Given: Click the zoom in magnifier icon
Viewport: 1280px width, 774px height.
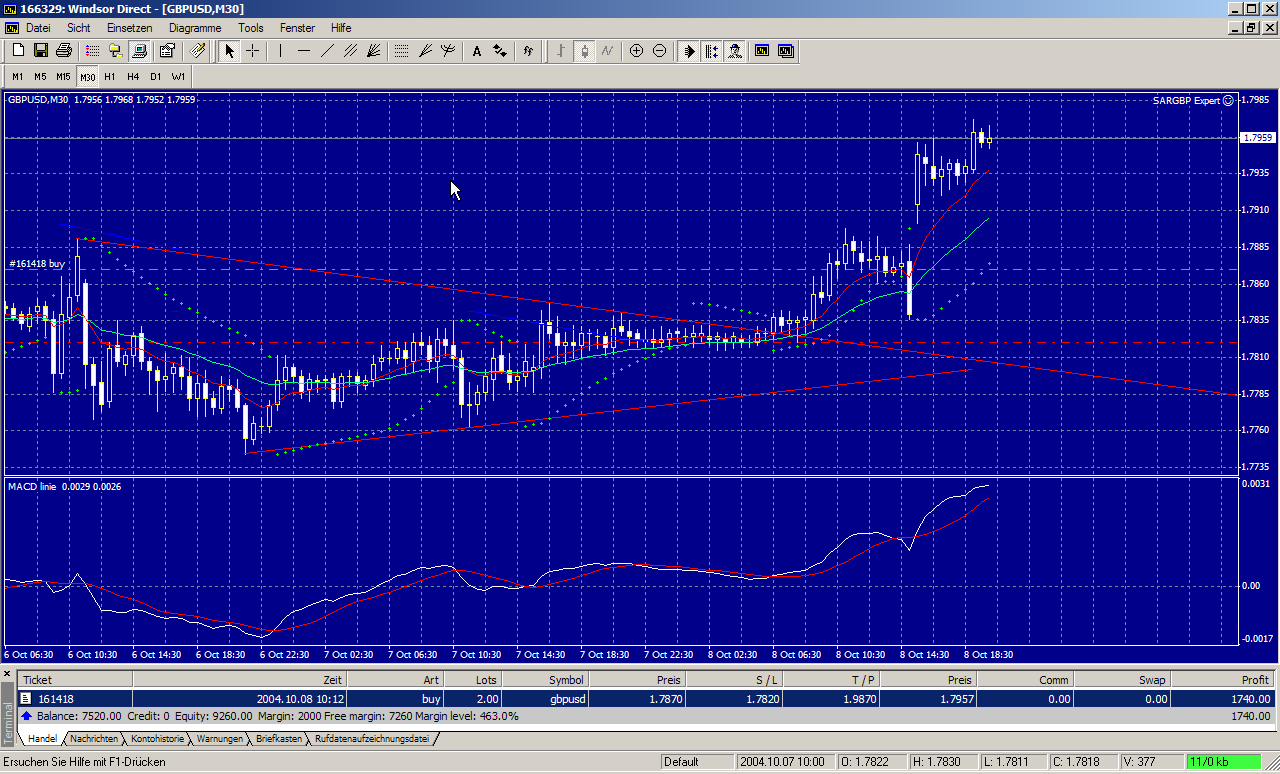Looking at the screenshot, I should [636, 51].
